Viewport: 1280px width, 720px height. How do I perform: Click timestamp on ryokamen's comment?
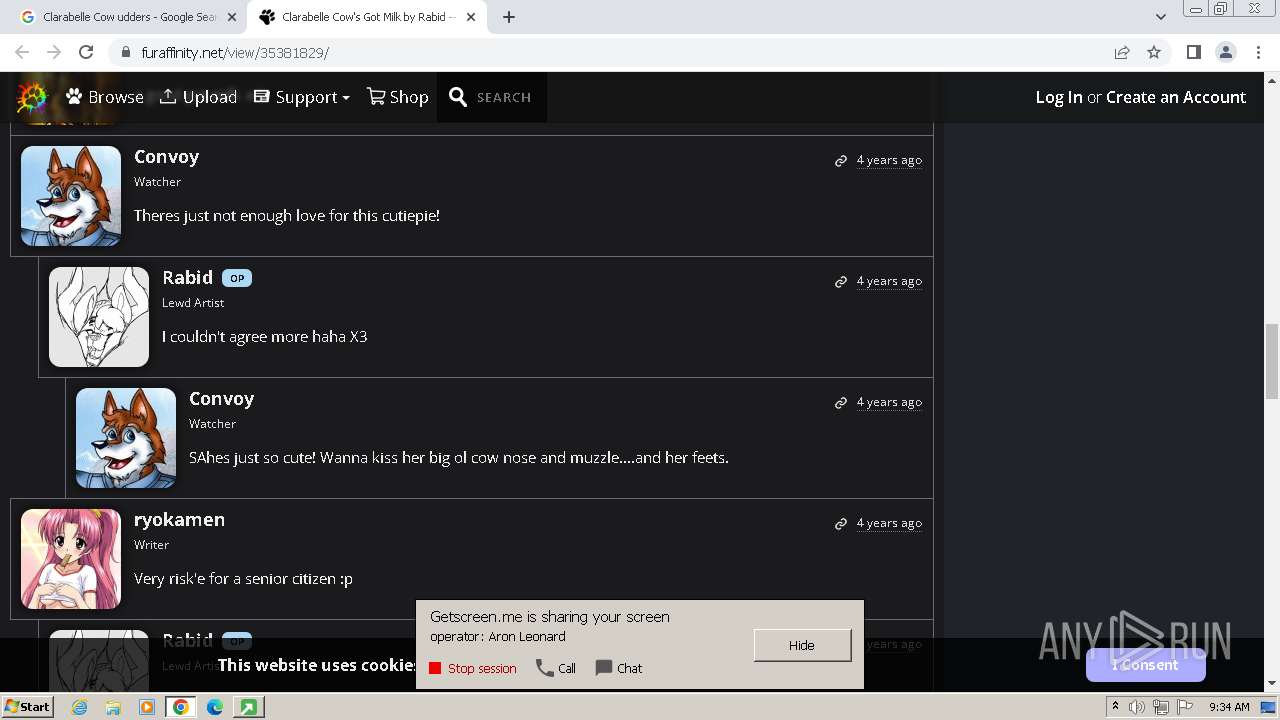pyautogui.click(x=889, y=523)
